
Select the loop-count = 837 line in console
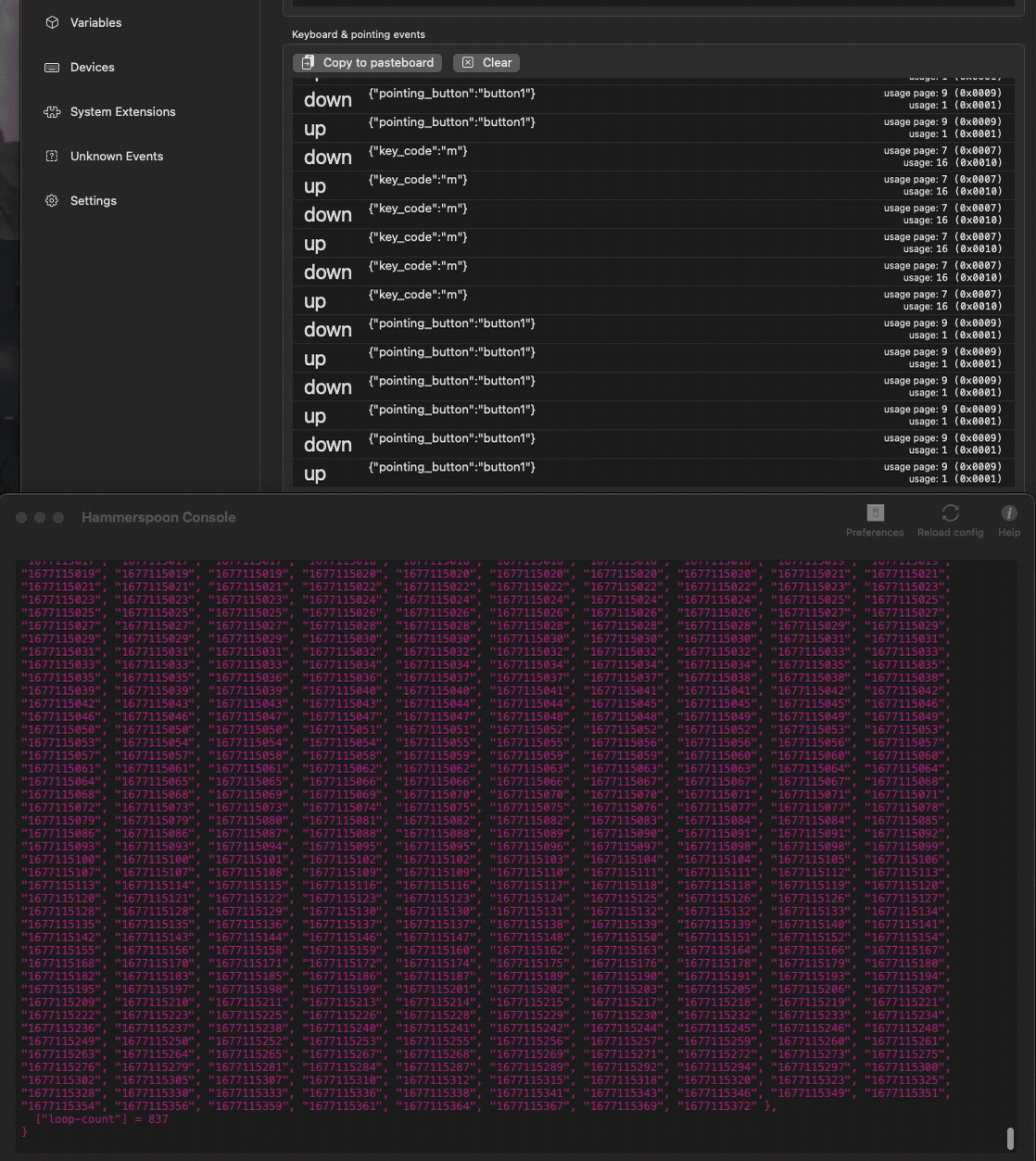point(97,1118)
